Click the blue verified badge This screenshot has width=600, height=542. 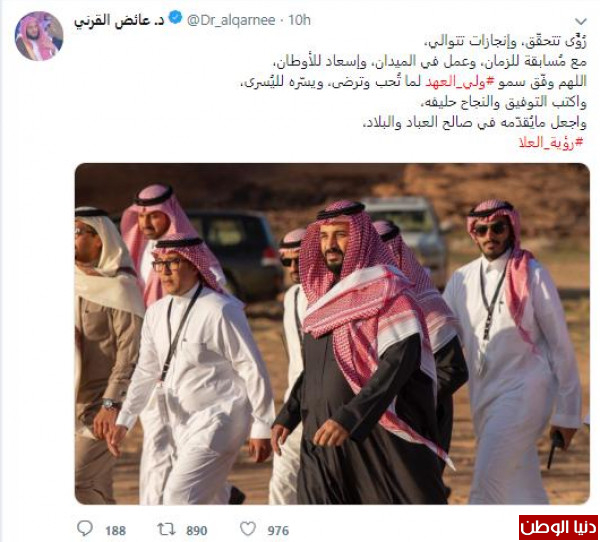[175, 18]
